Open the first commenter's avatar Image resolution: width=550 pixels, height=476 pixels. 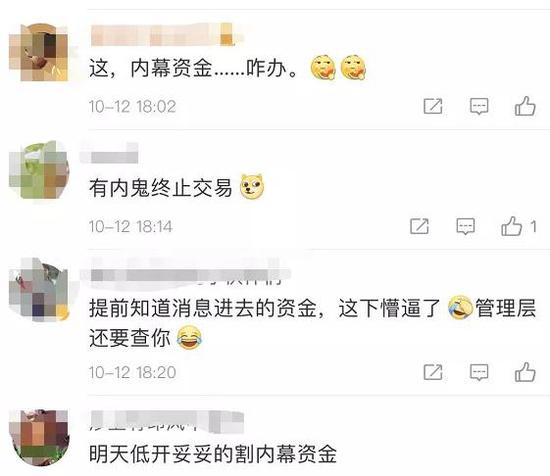tap(39, 52)
